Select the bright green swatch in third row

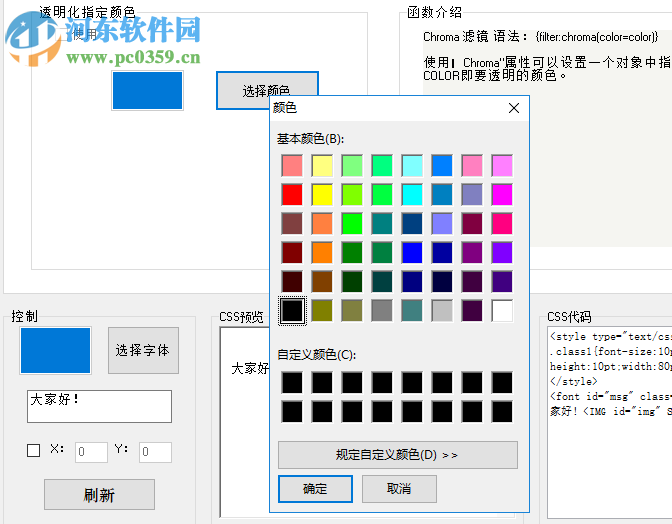tap(352, 224)
